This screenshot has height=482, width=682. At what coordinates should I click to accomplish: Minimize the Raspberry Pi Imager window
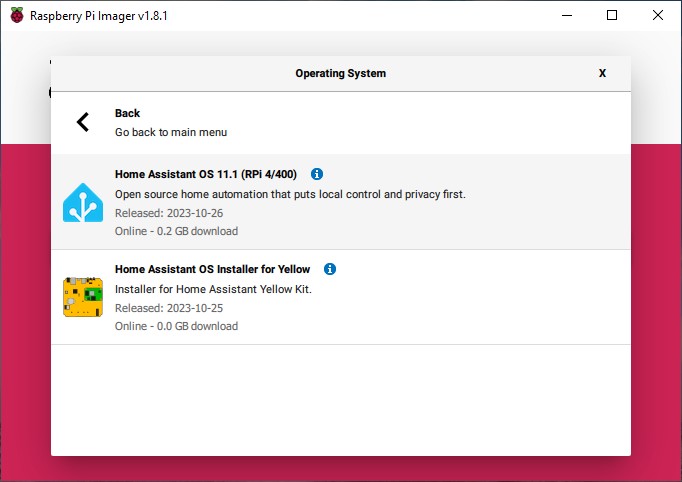tap(567, 15)
